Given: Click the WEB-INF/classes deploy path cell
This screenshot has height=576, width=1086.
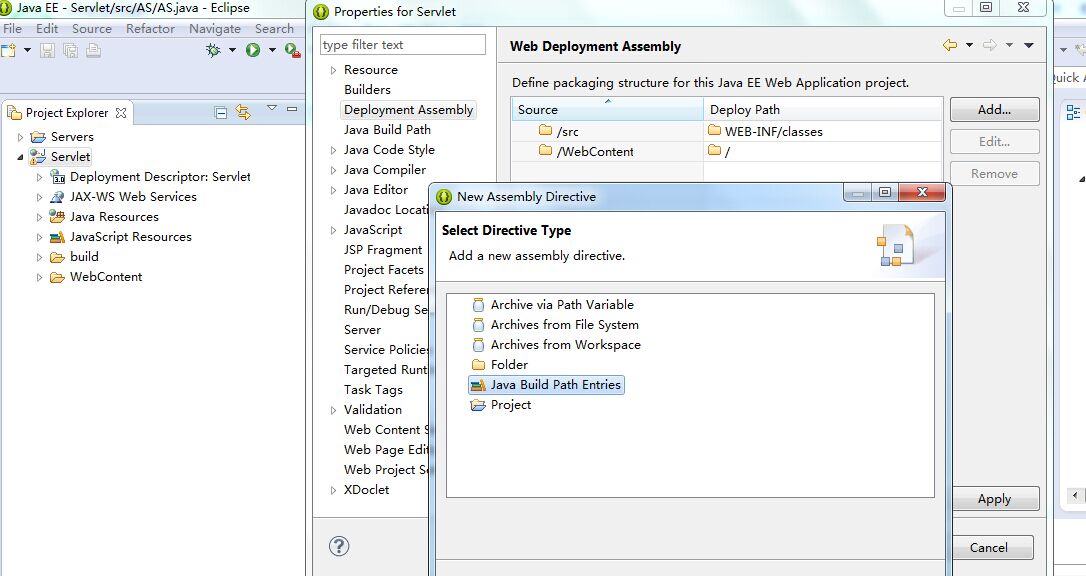Looking at the screenshot, I should click(x=823, y=131).
